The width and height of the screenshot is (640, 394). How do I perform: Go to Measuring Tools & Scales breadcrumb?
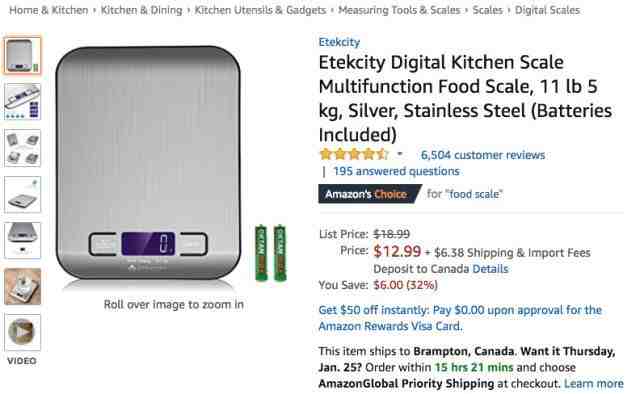click(x=399, y=10)
